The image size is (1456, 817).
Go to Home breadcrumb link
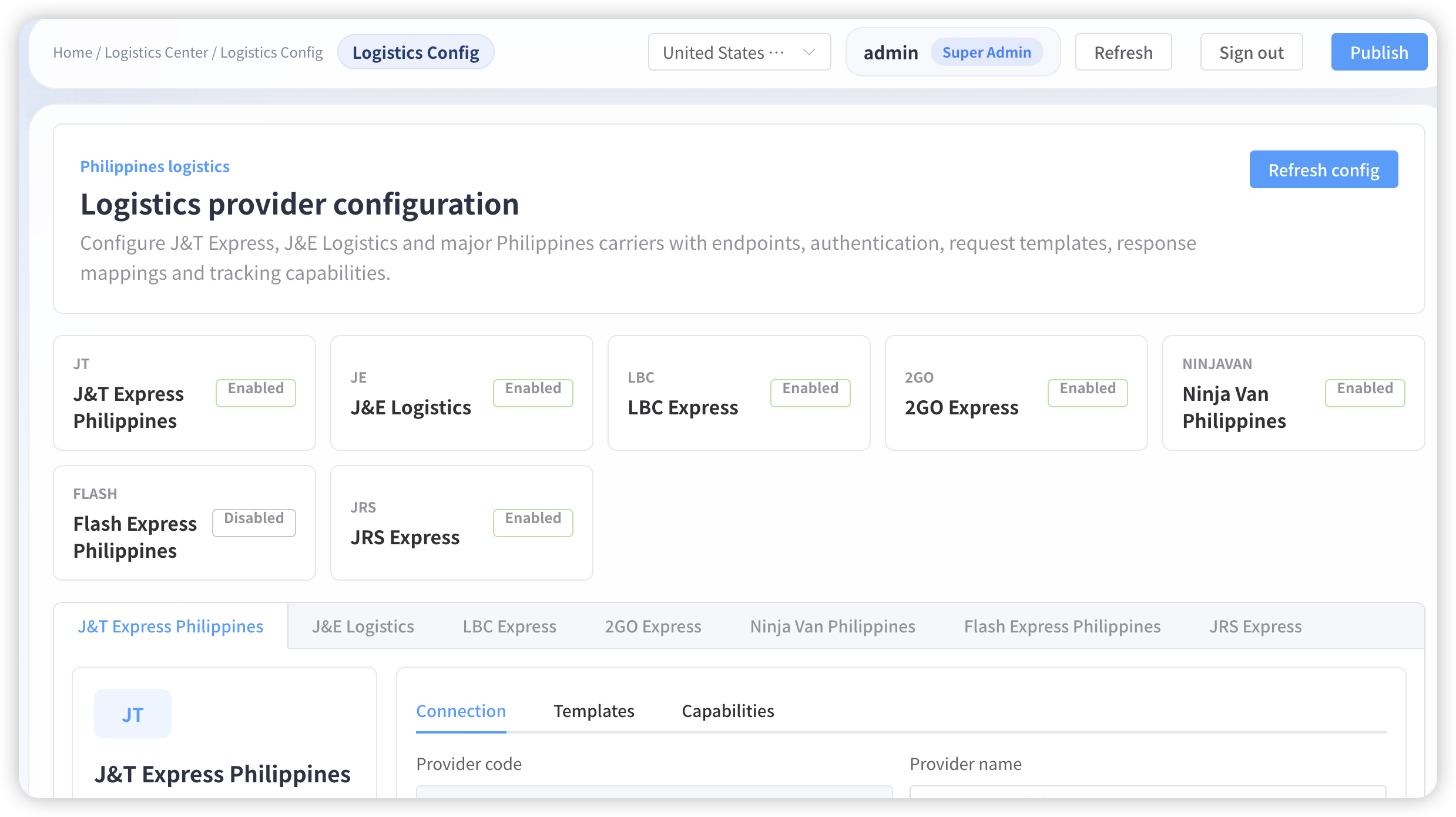pos(72,52)
